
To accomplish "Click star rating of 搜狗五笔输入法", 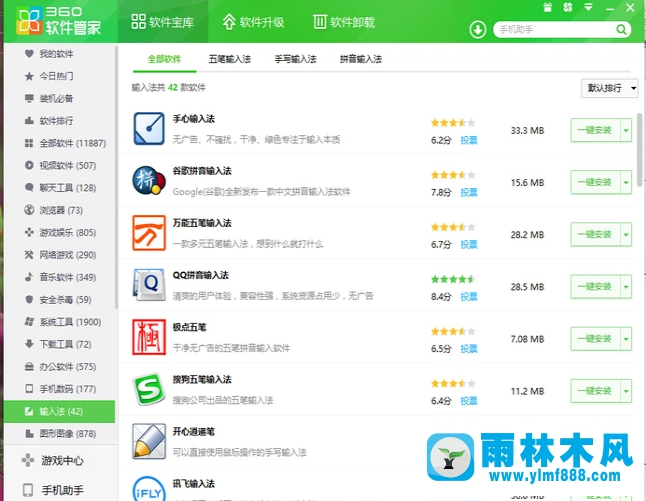I will (x=453, y=384).
